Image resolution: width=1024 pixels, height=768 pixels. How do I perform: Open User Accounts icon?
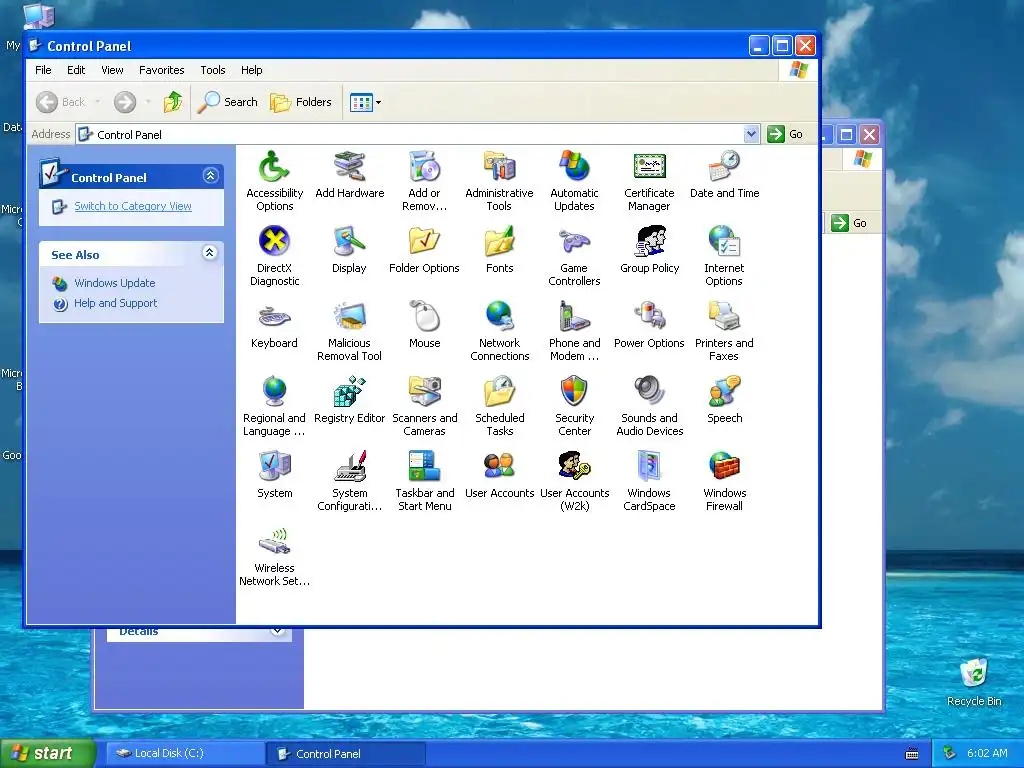[500, 467]
